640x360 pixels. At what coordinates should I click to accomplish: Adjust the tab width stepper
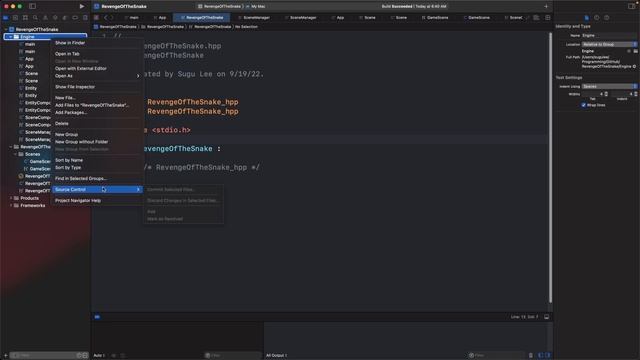tap(606, 94)
